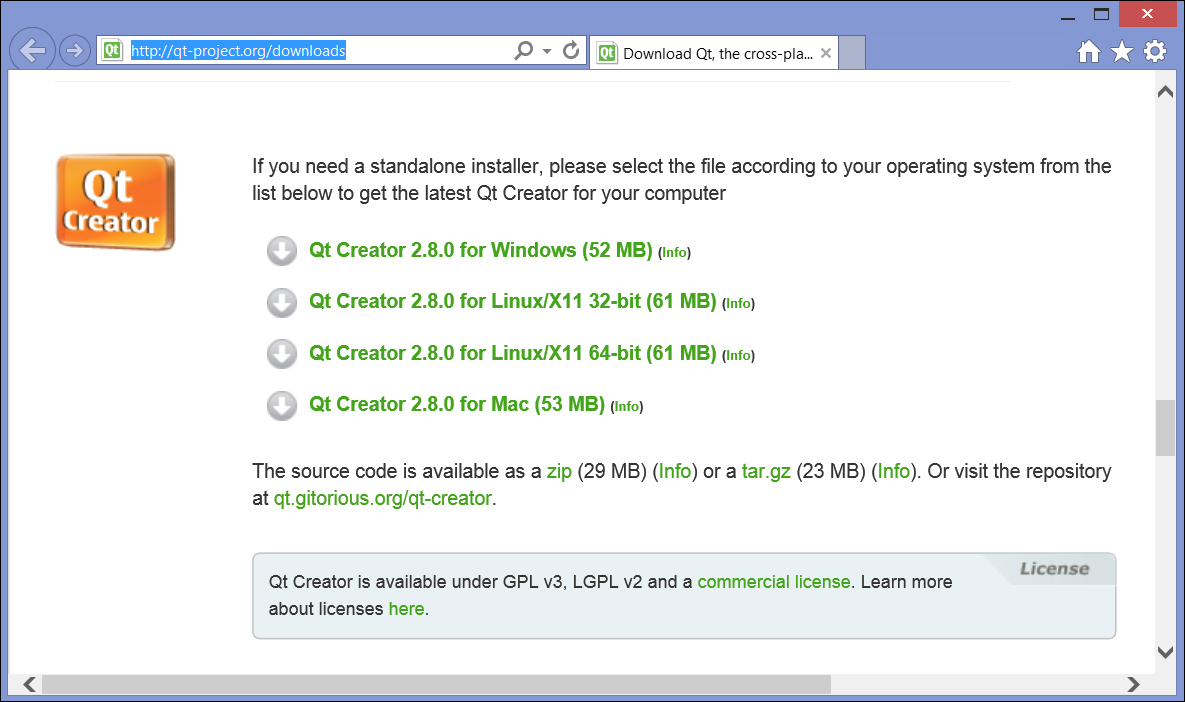Screen dimensions: 1185x702
Task: Open address bar autocomplete dropdown arrow
Action: [547, 51]
